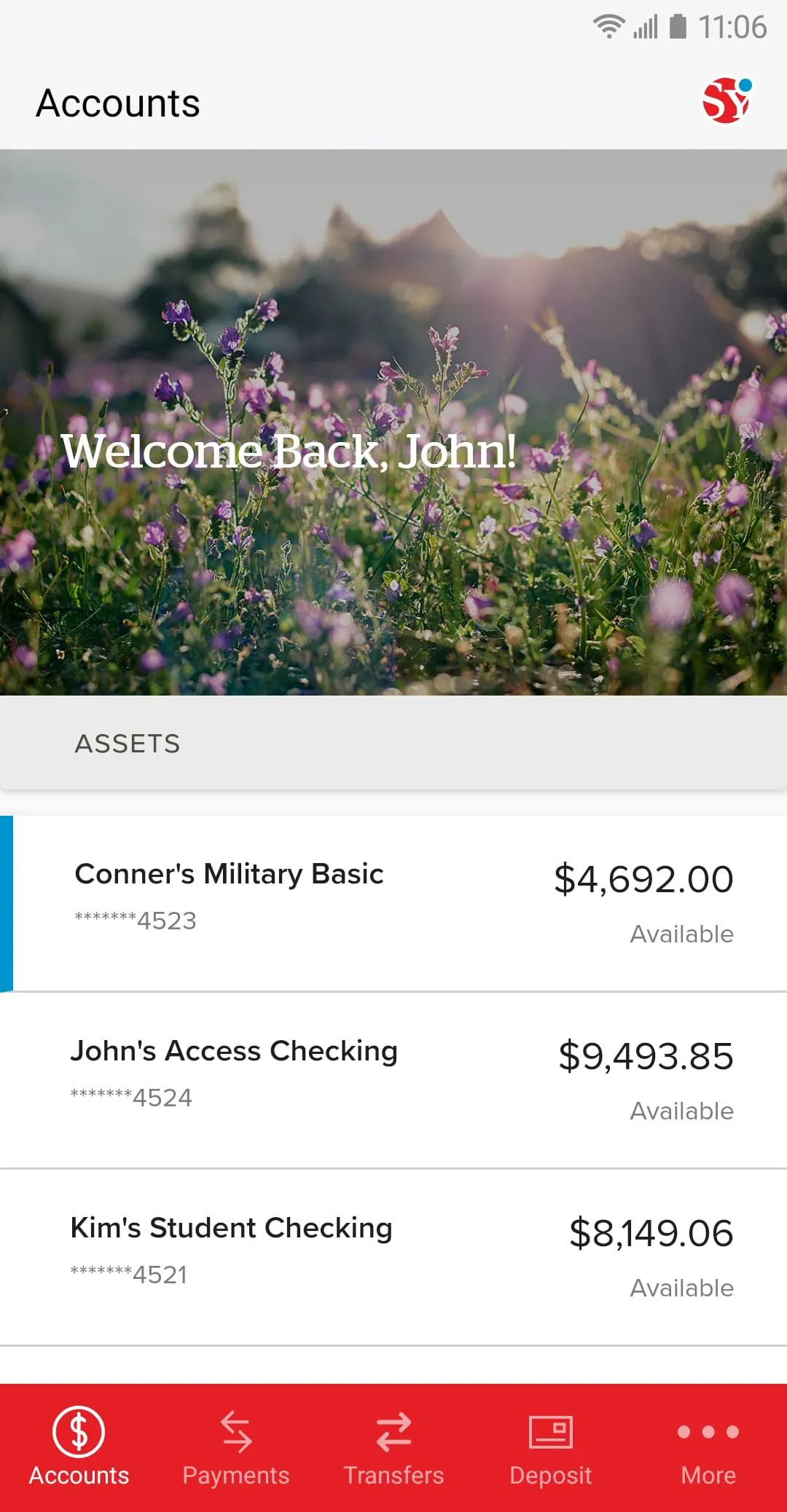Open the Deposit tab label
The image size is (787, 1512).
(551, 1476)
